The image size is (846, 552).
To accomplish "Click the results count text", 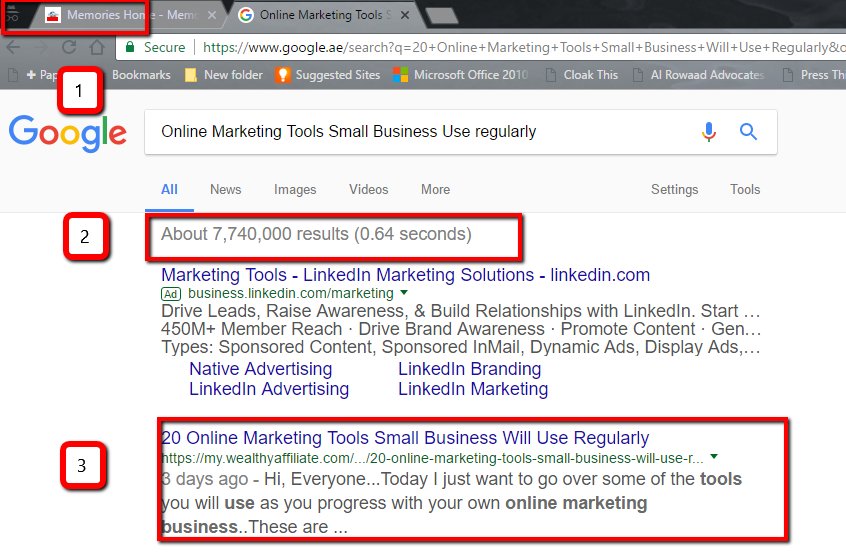I will 316,234.
